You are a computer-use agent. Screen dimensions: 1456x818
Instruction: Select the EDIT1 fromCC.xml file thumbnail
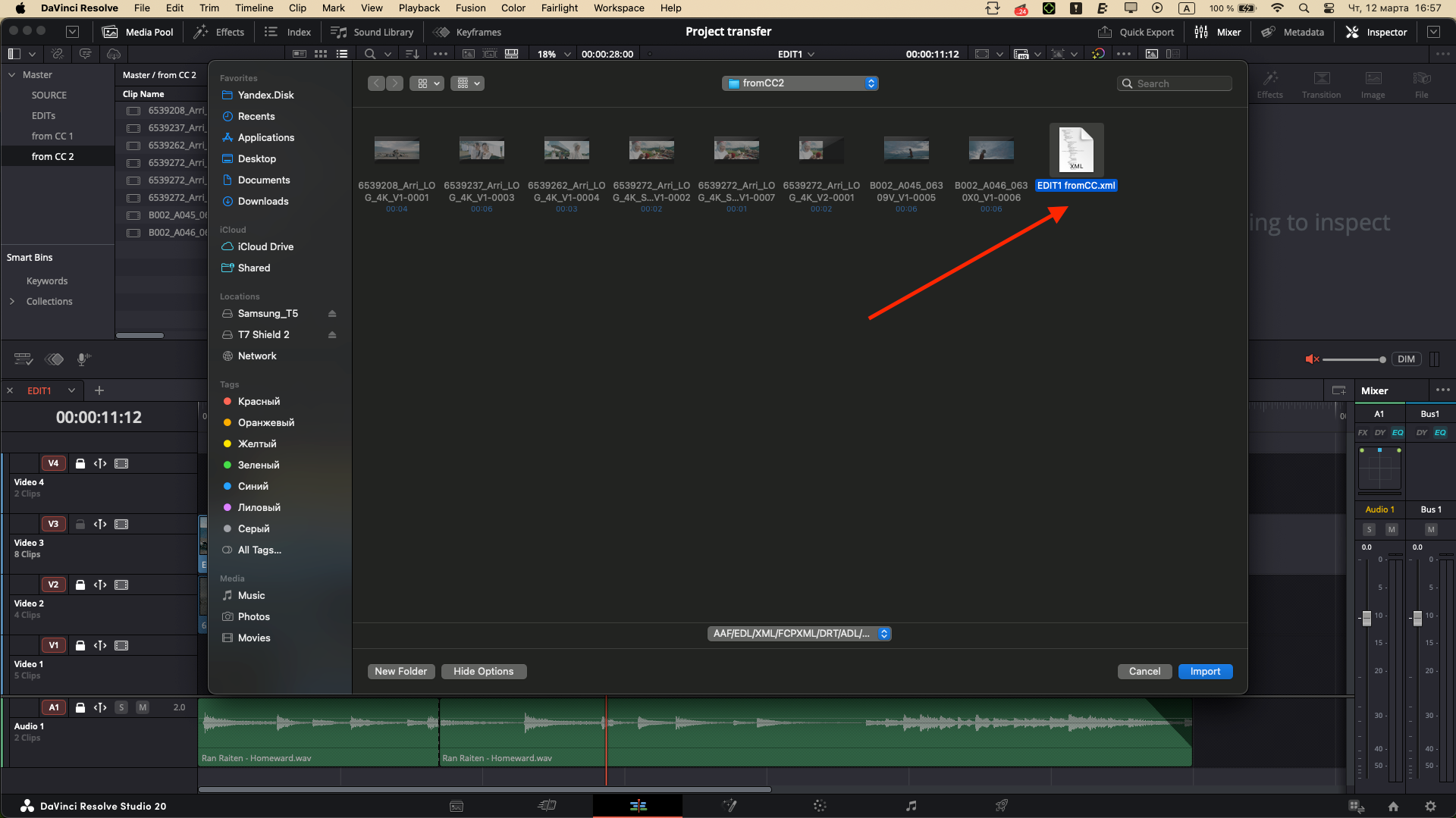(x=1076, y=149)
